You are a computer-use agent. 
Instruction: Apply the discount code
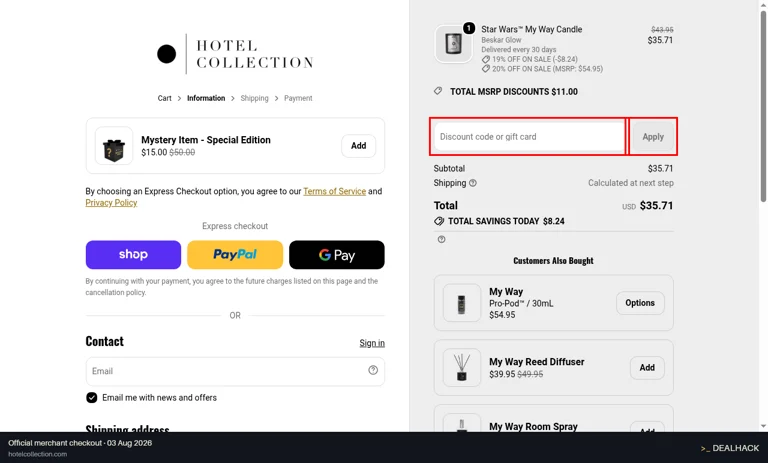tap(653, 137)
